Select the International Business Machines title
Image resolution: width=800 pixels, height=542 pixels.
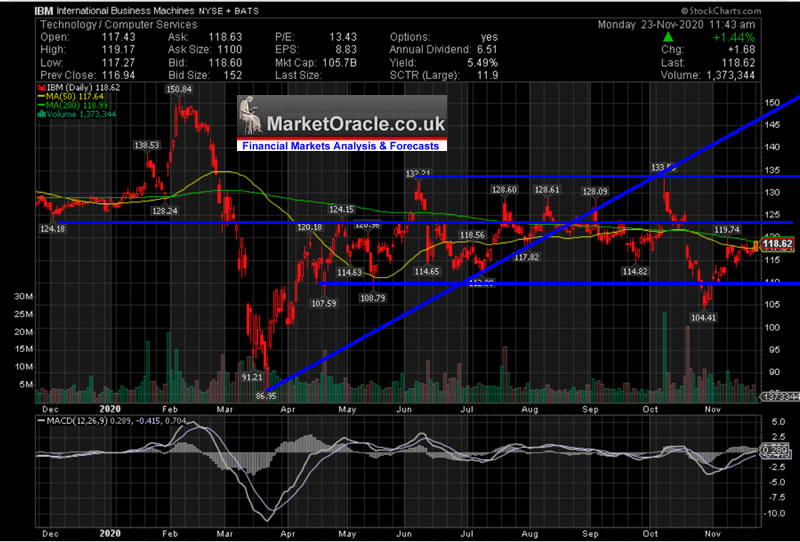click(125, 11)
